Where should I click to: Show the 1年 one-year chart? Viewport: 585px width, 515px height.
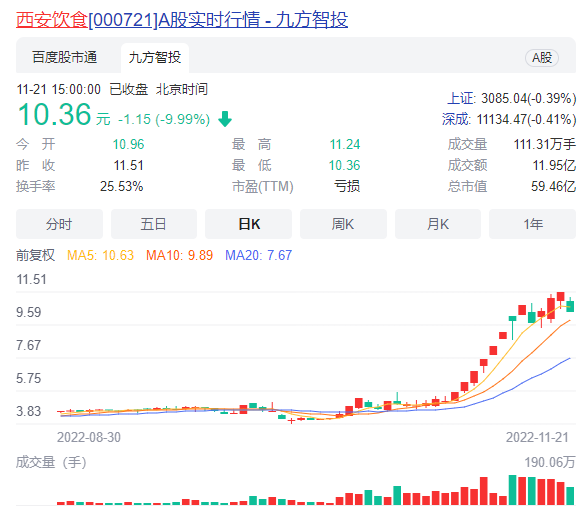532,224
